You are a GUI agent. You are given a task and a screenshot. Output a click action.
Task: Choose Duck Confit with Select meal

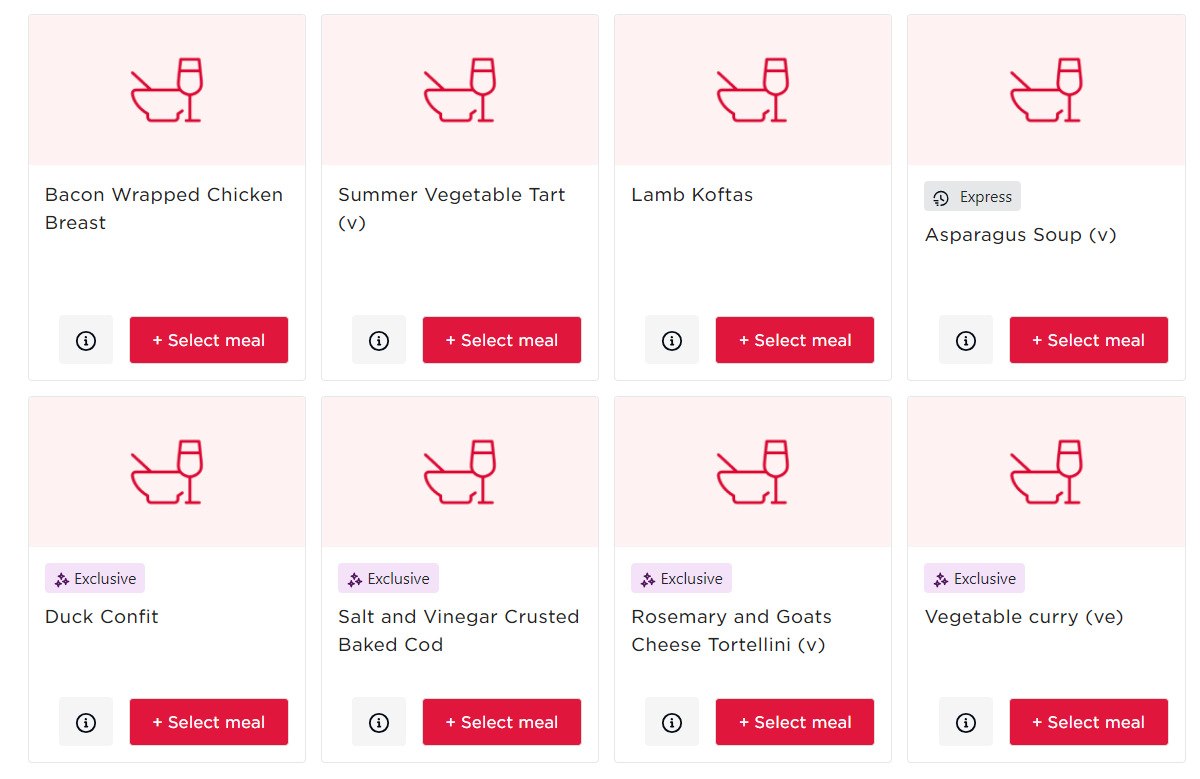coord(209,722)
